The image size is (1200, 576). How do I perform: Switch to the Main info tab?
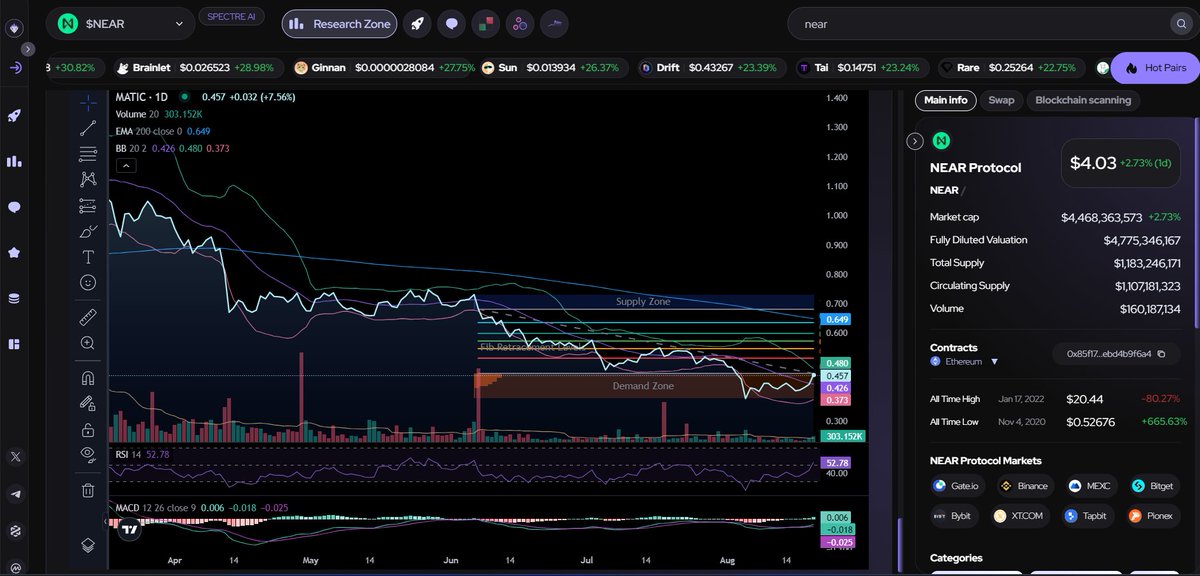(945, 100)
